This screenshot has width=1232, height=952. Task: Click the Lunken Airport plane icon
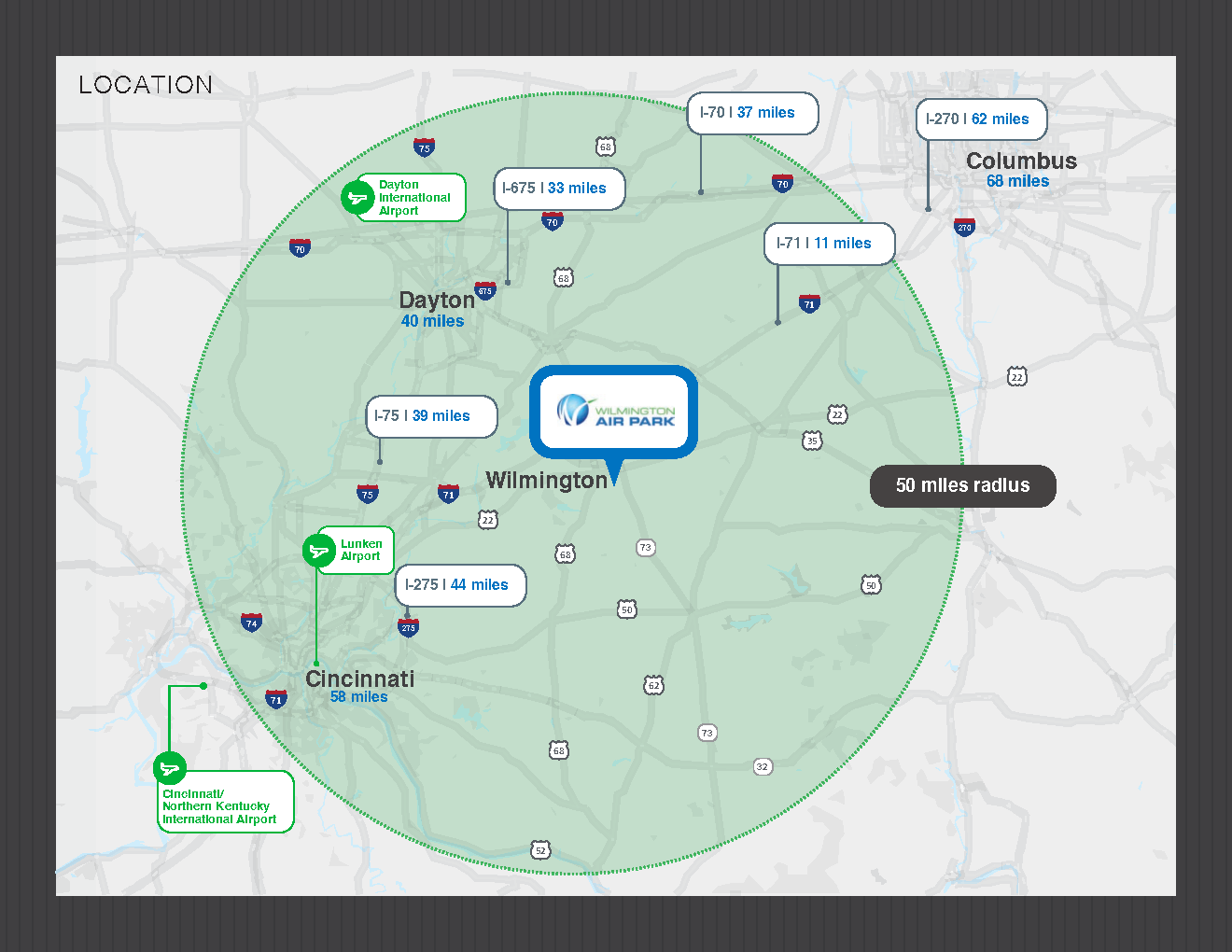pyautogui.click(x=319, y=551)
